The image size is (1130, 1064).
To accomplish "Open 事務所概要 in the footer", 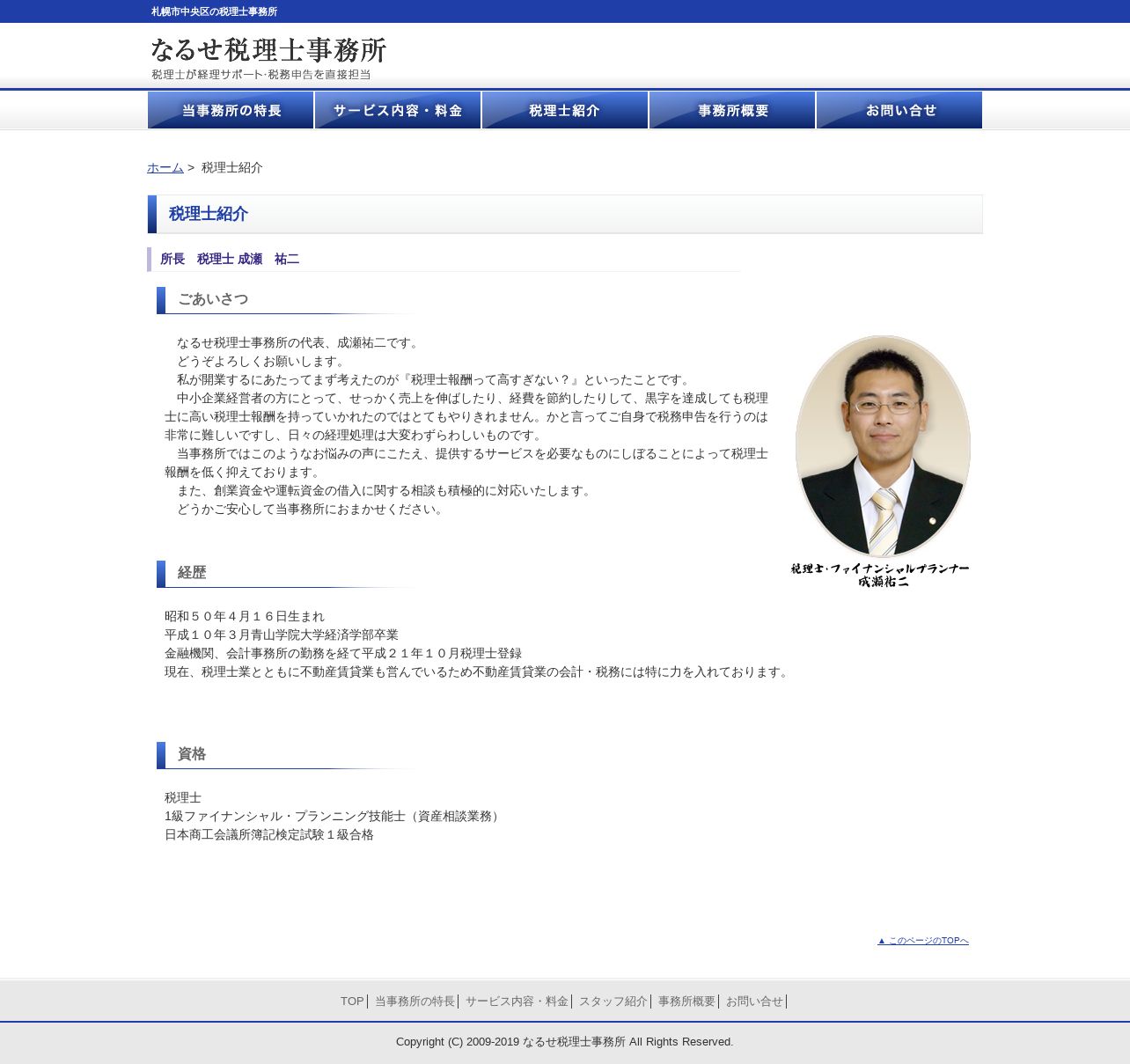I will pyautogui.click(x=686, y=1002).
